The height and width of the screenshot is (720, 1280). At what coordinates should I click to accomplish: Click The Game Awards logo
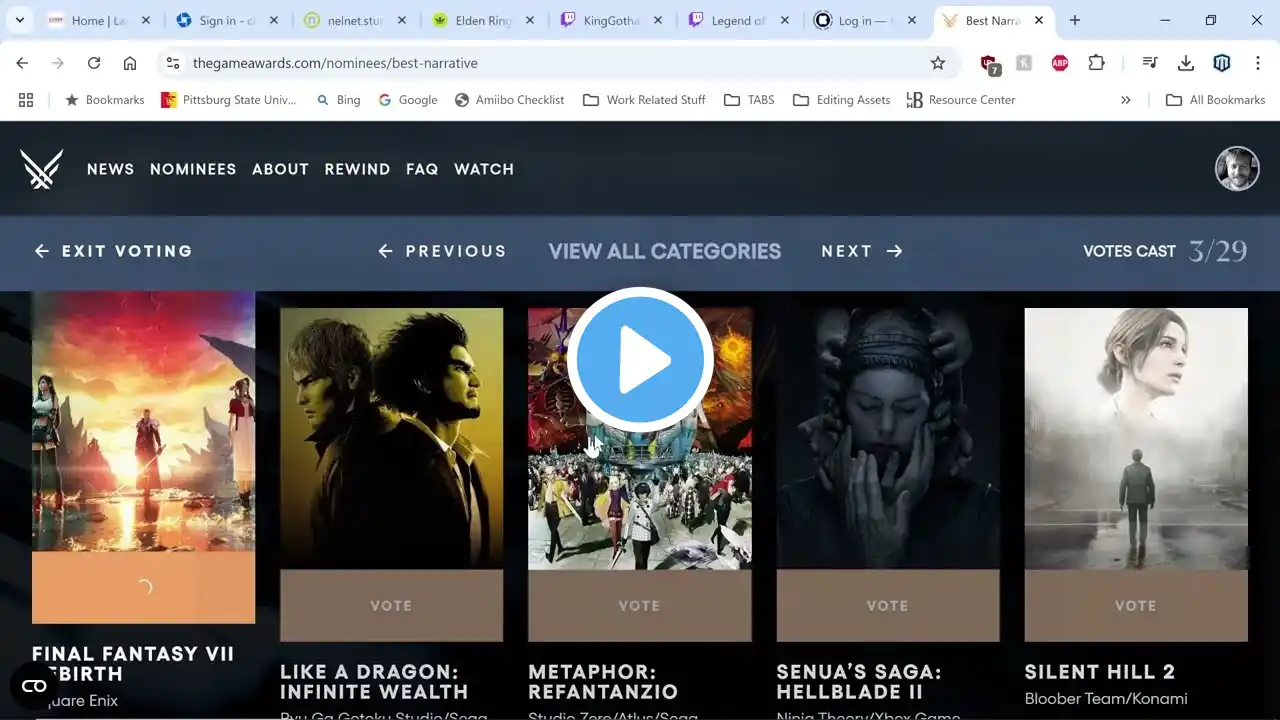[x=41, y=169]
